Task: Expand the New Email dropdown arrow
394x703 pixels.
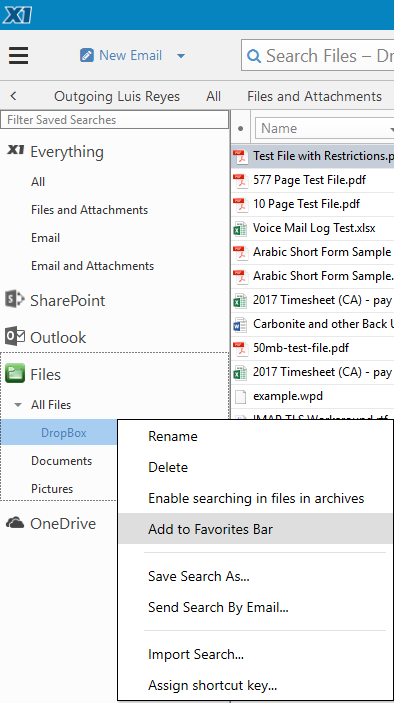Action: click(181, 56)
